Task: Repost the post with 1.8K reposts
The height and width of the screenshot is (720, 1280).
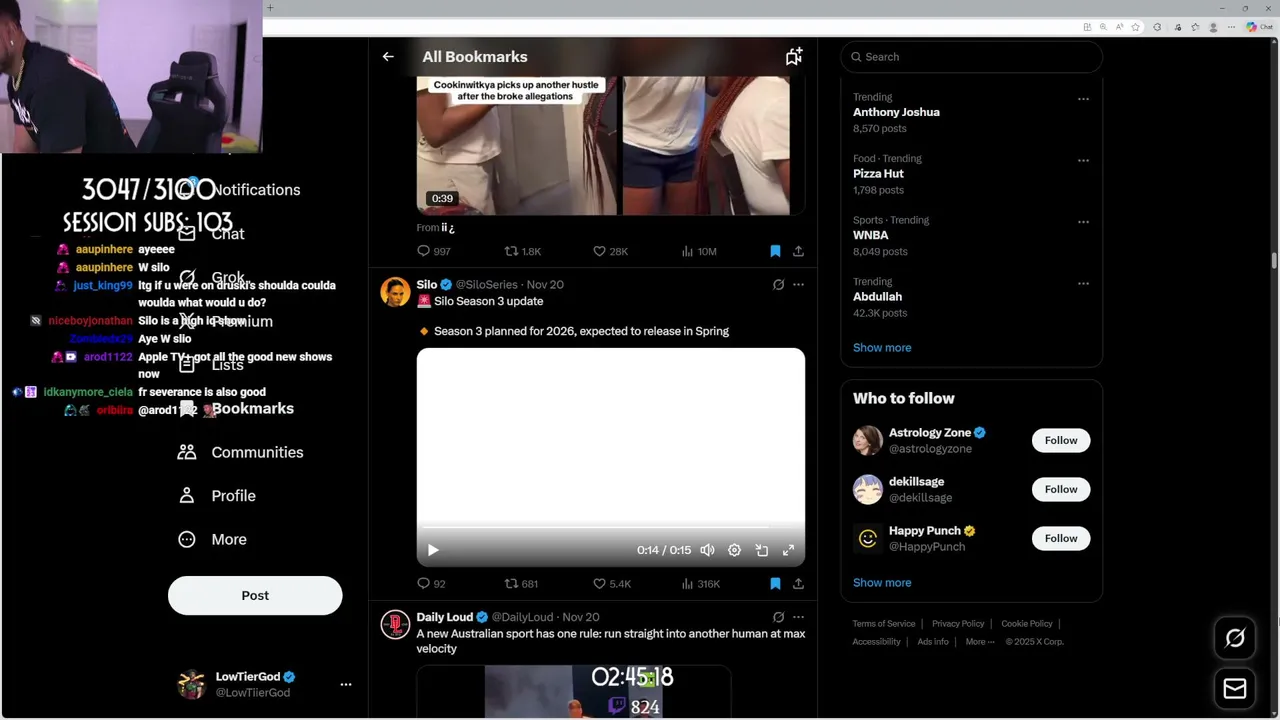Action: pyautogui.click(x=522, y=251)
